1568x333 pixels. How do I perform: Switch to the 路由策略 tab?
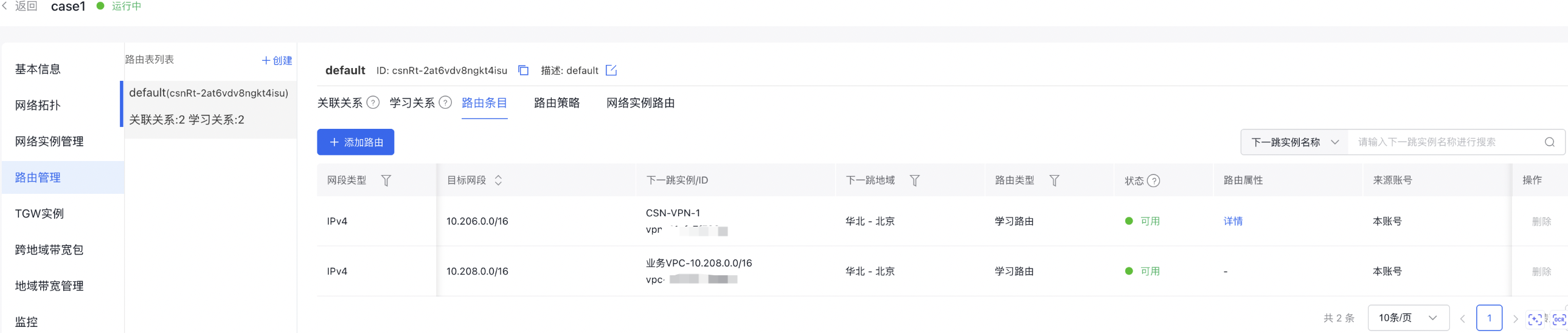(557, 103)
